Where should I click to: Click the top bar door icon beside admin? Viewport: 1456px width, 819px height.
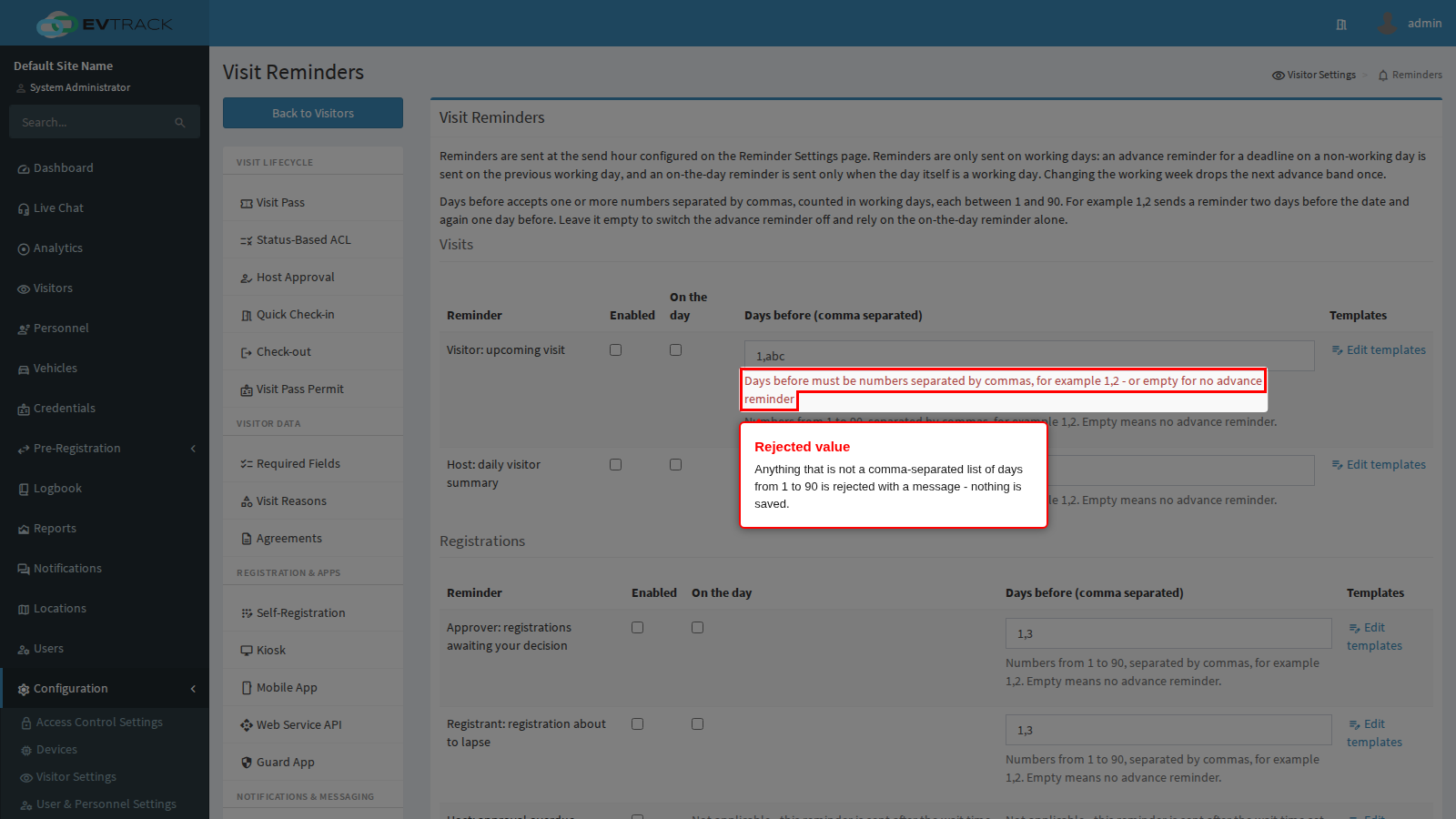click(1341, 25)
